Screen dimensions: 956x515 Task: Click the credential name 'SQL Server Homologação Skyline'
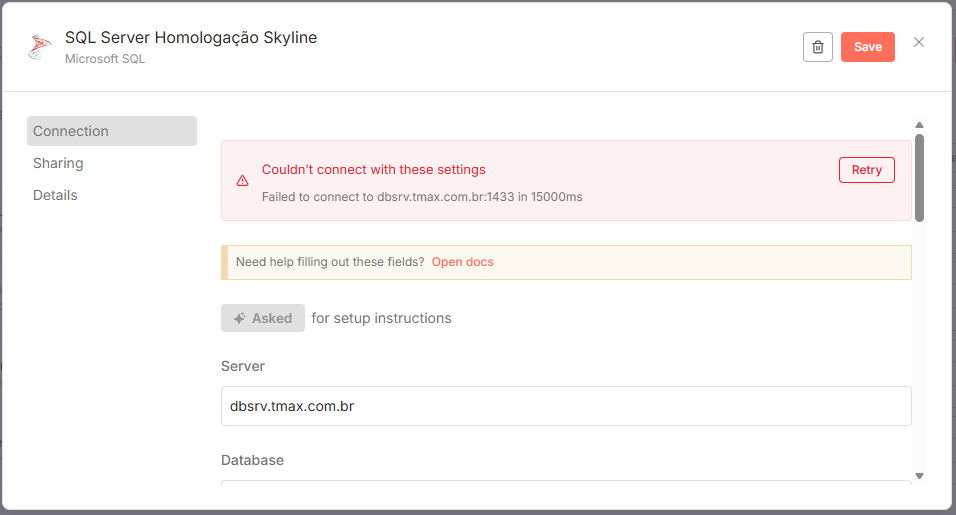pyautogui.click(x=191, y=38)
